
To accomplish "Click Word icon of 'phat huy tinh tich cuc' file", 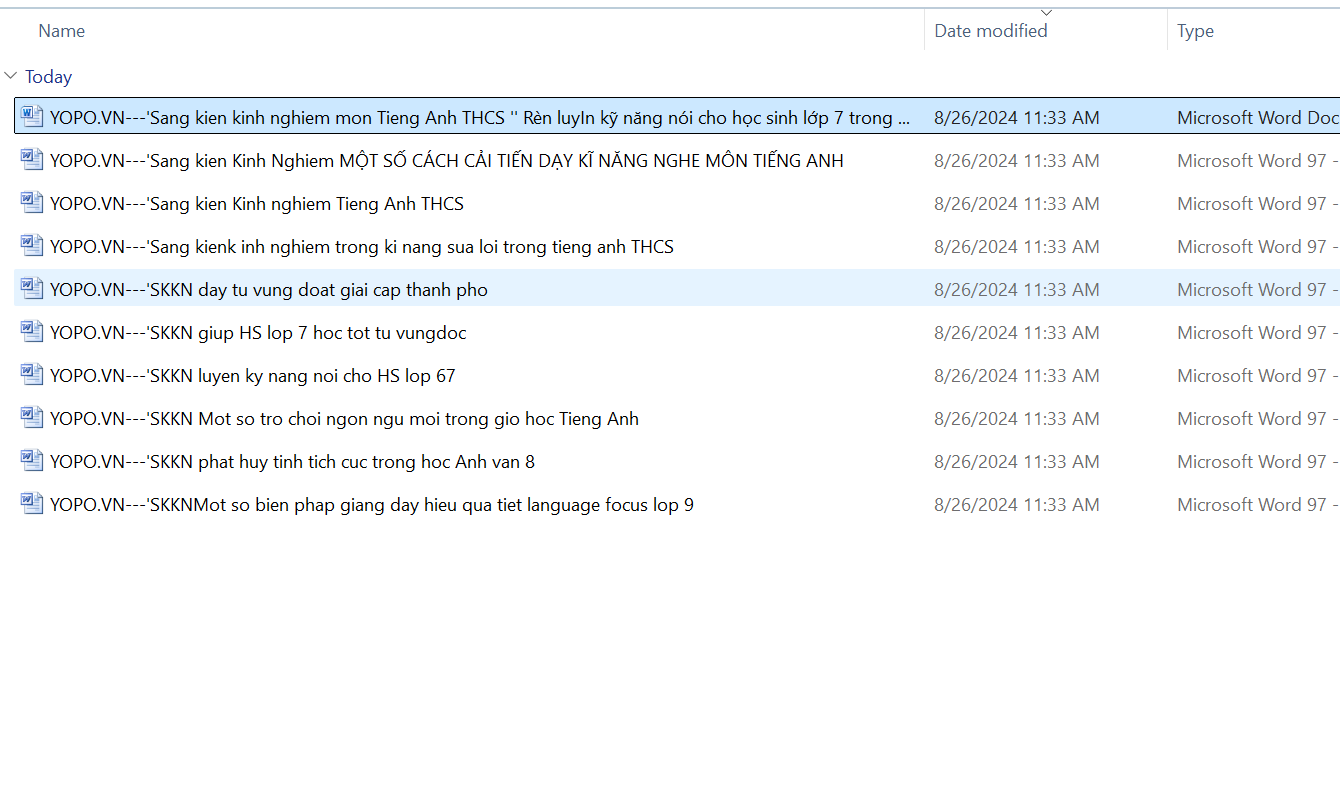I will (x=32, y=460).
